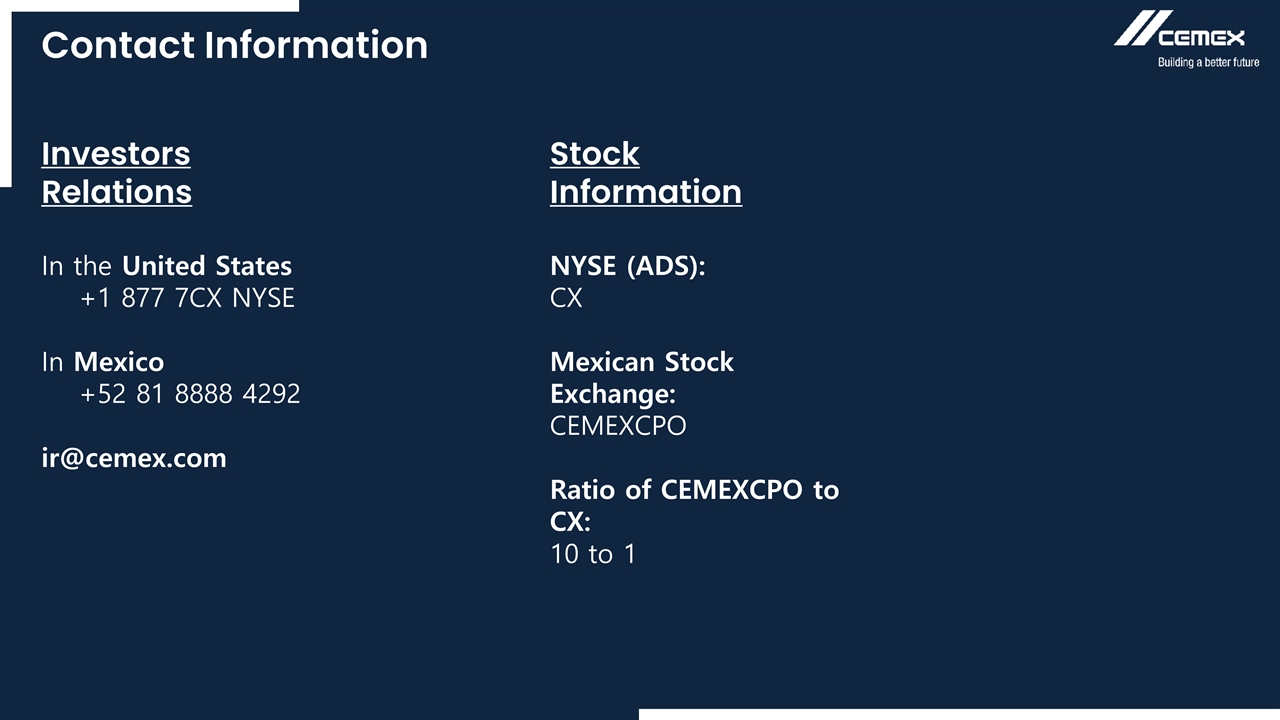Image resolution: width=1280 pixels, height=720 pixels.
Task: Select the "In Mexico" label
Action: point(102,362)
